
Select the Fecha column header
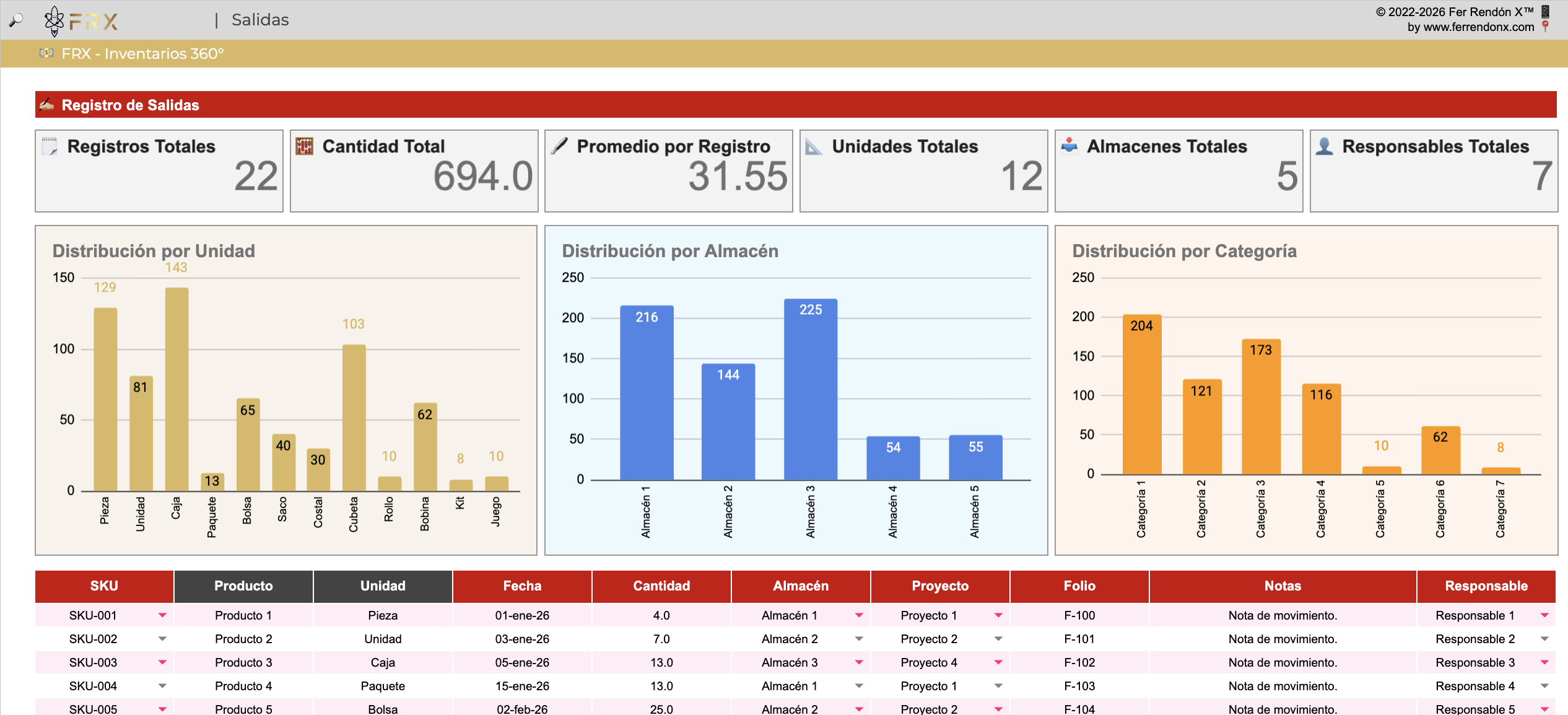522,586
